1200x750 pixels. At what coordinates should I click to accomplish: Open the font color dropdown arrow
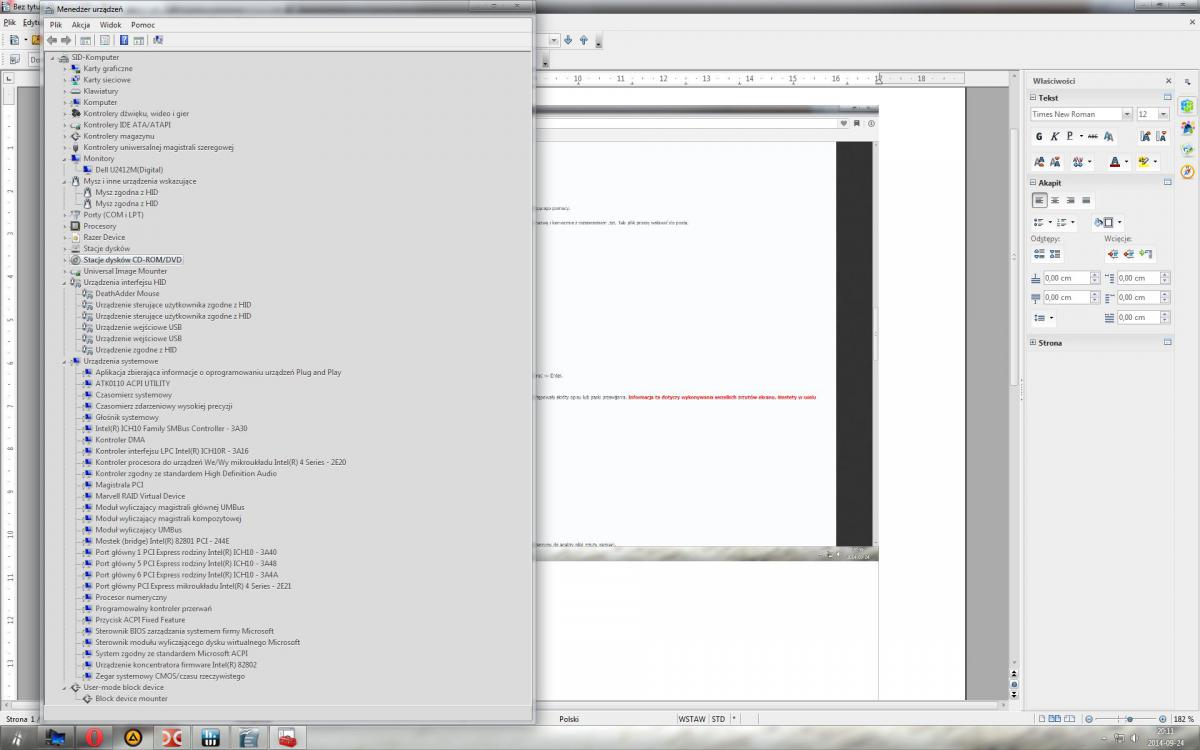point(1126,162)
